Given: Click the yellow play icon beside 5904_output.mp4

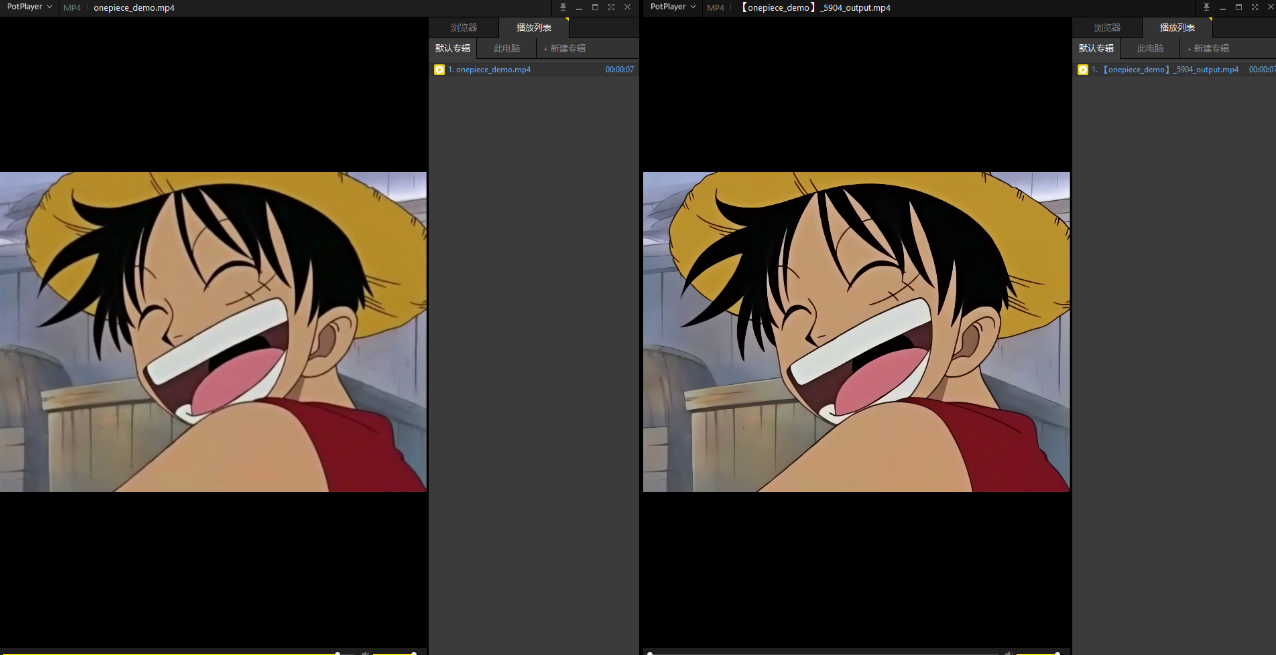Looking at the screenshot, I should point(1082,70).
